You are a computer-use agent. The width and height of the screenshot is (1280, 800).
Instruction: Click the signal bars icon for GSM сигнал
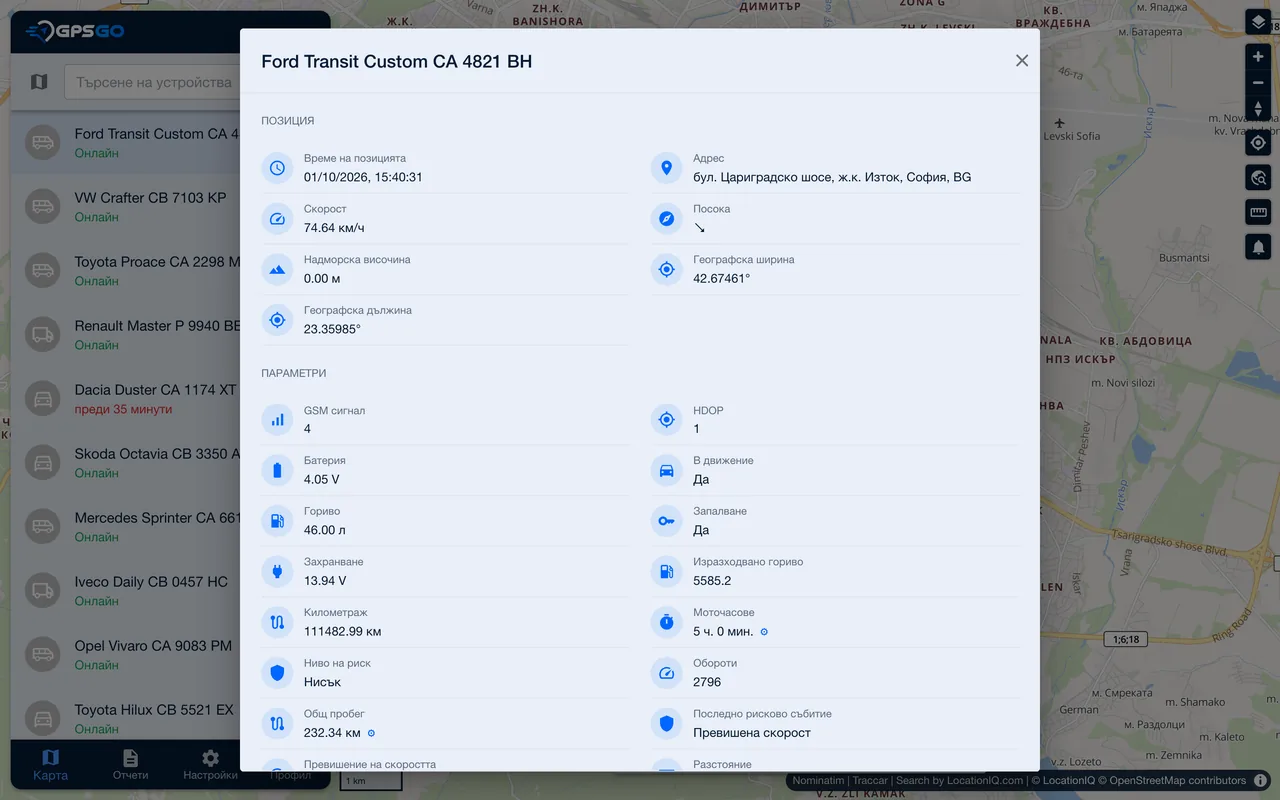point(278,420)
